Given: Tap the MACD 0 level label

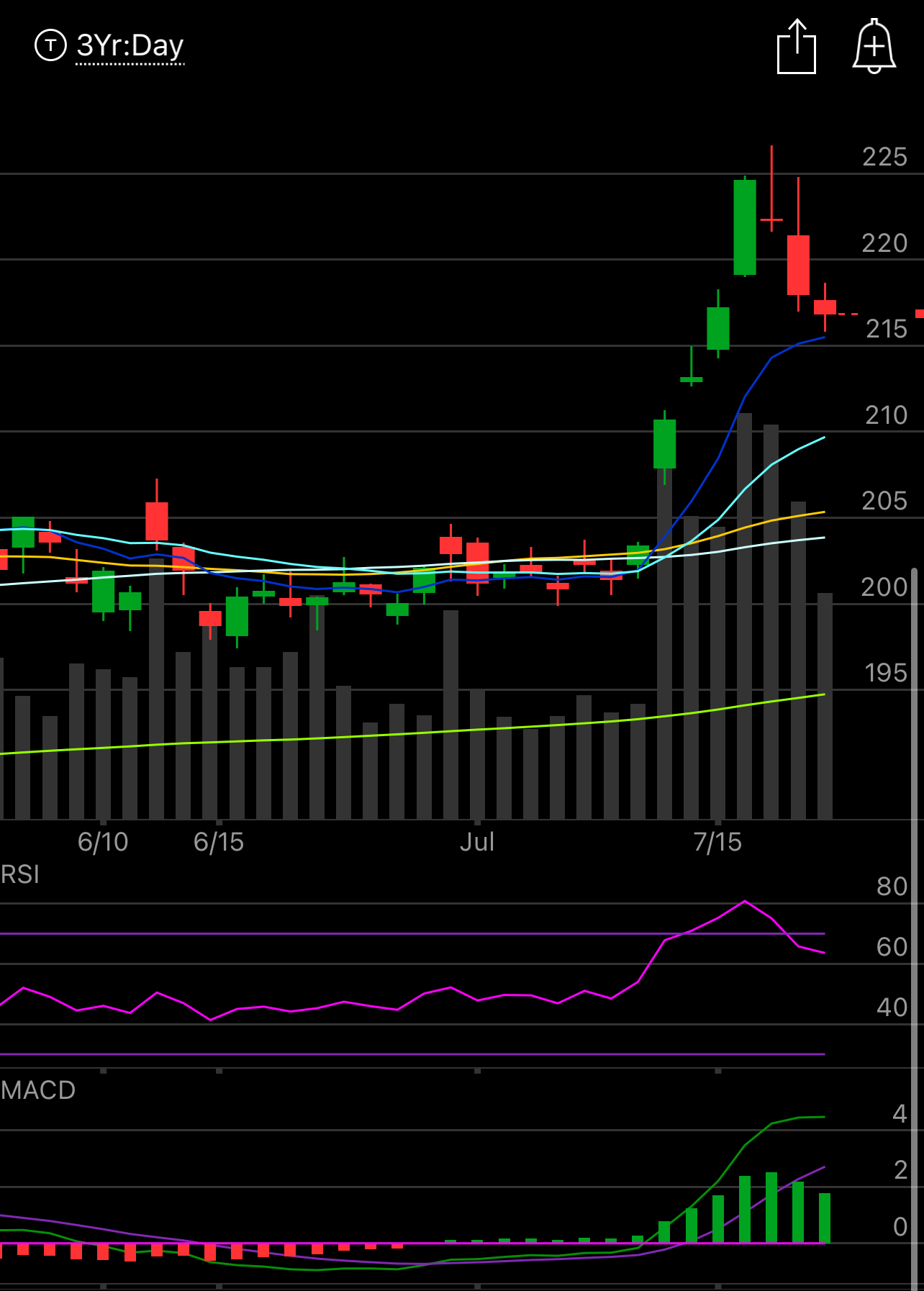Looking at the screenshot, I should pyautogui.click(x=900, y=1227).
